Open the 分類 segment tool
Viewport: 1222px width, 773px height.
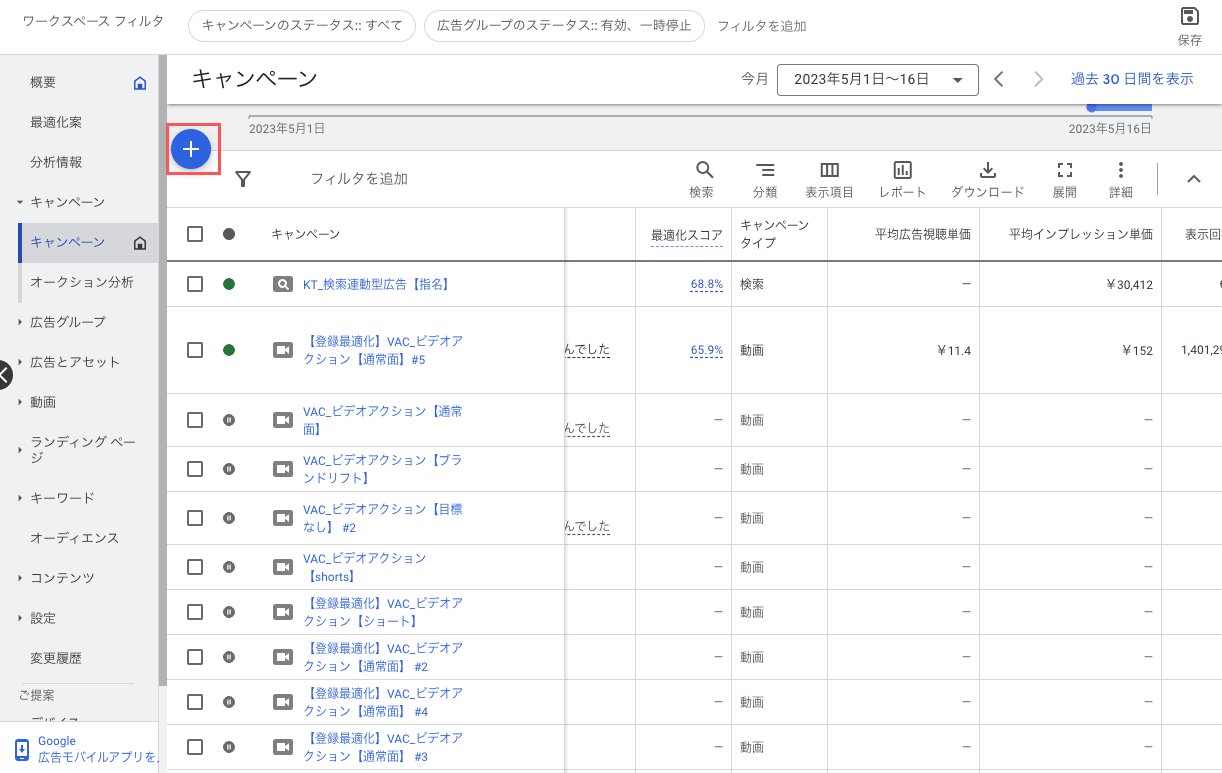click(765, 178)
